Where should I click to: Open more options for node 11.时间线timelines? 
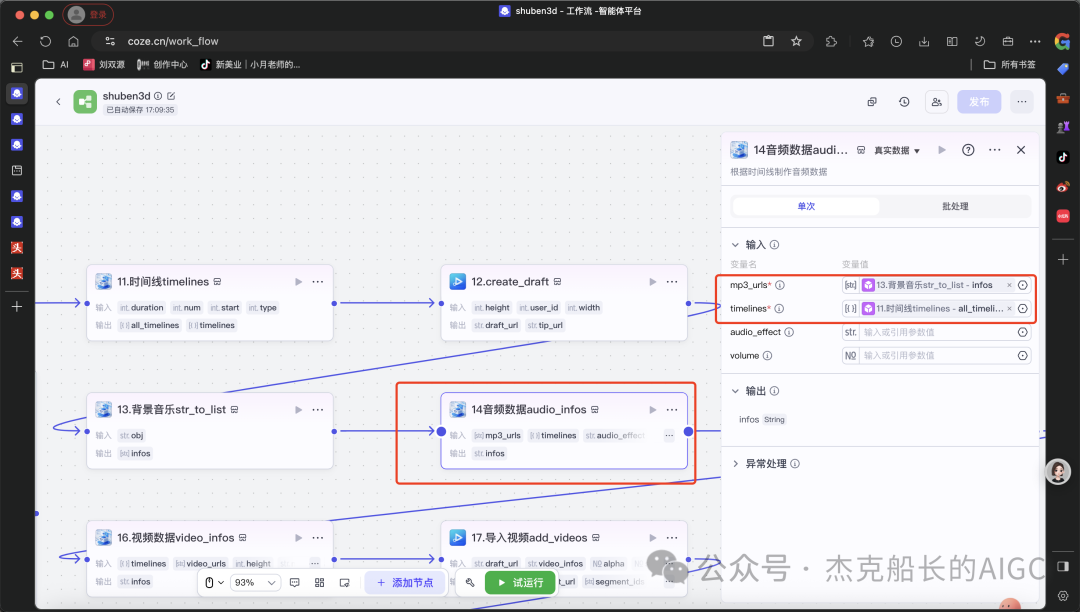pyautogui.click(x=318, y=282)
